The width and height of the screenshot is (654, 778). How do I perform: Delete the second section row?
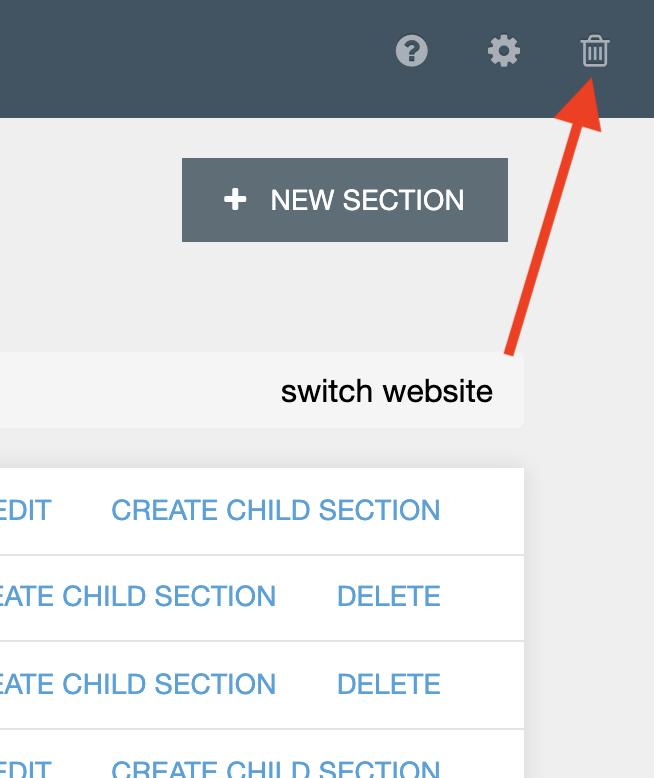click(x=389, y=596)
